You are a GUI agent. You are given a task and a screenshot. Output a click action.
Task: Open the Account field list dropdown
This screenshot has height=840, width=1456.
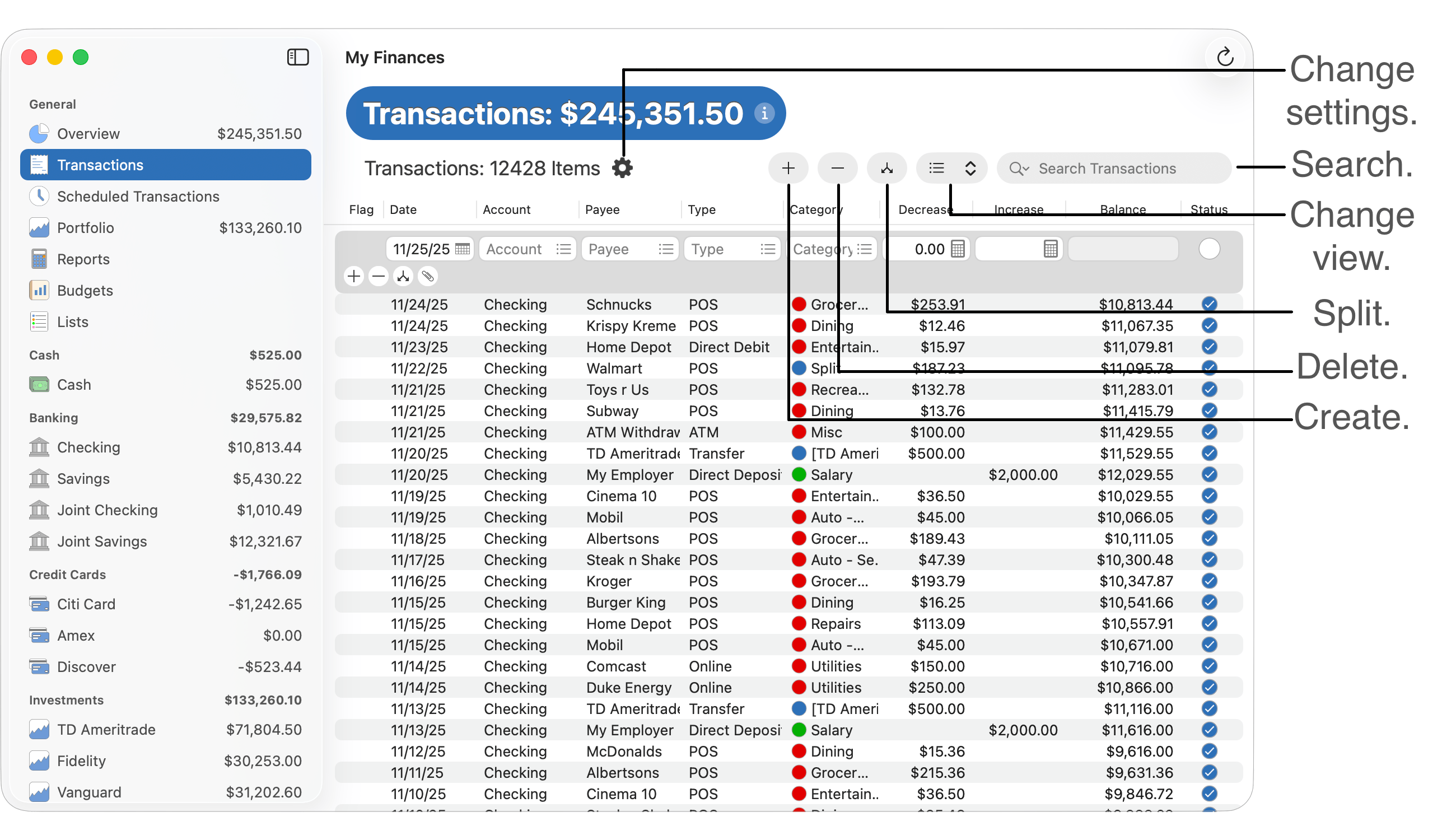pos(563,249)
